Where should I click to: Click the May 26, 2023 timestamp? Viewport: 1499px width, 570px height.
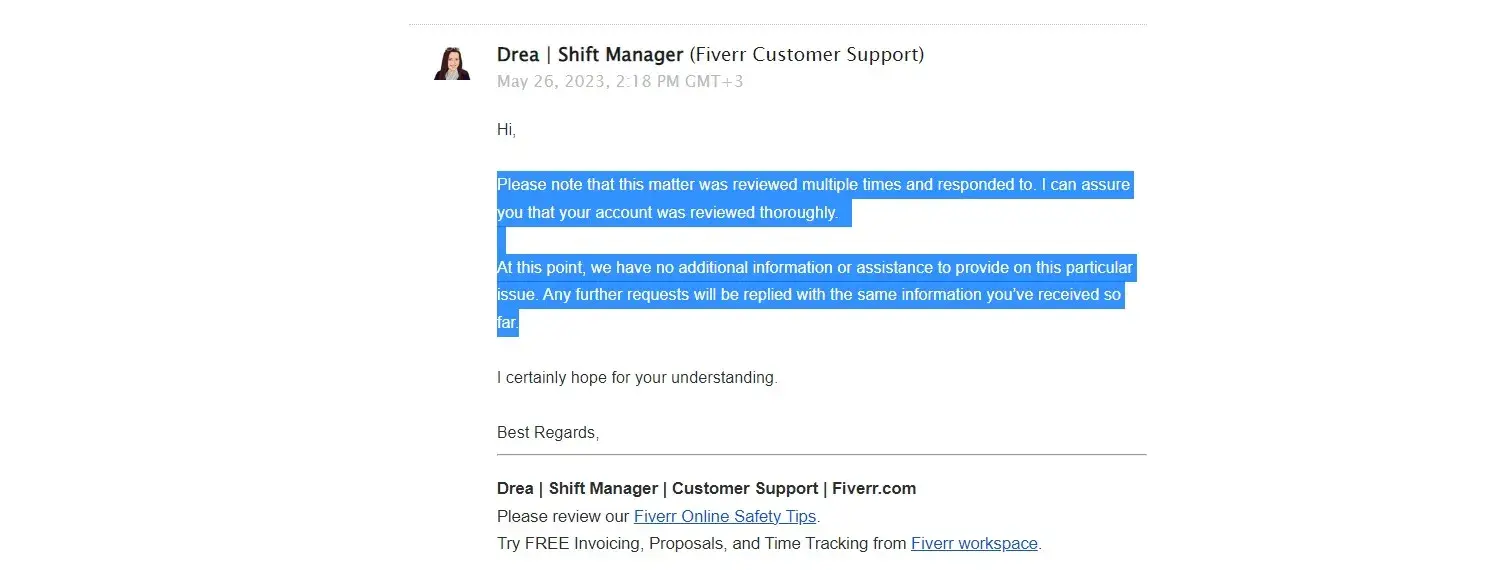[619, 82]
